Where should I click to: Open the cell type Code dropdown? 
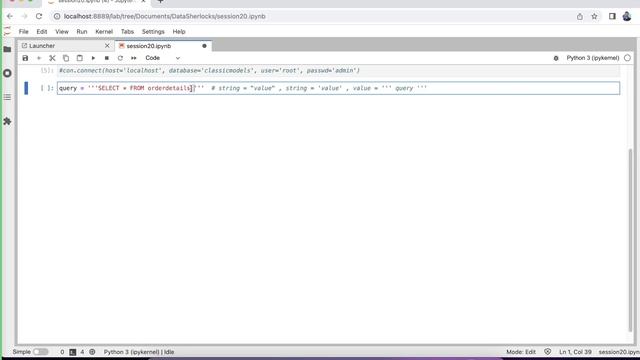pos(162,58)
